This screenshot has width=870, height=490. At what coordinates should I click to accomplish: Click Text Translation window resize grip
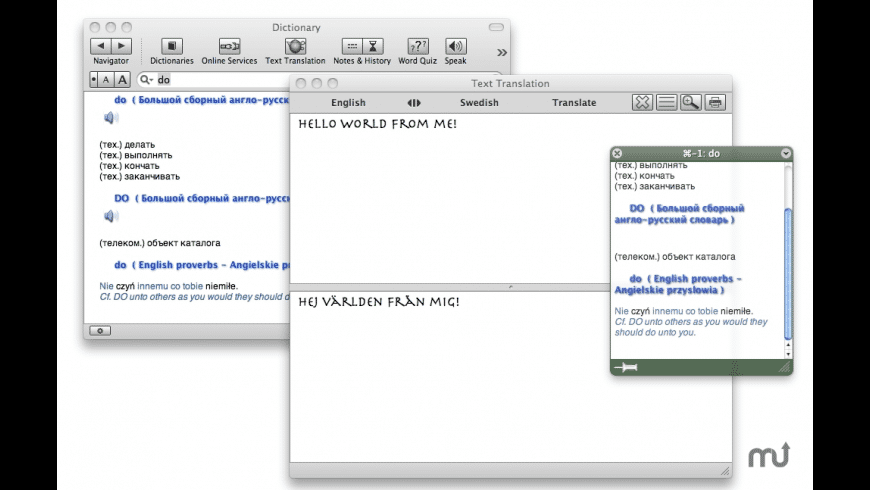(x=725, y=471)
